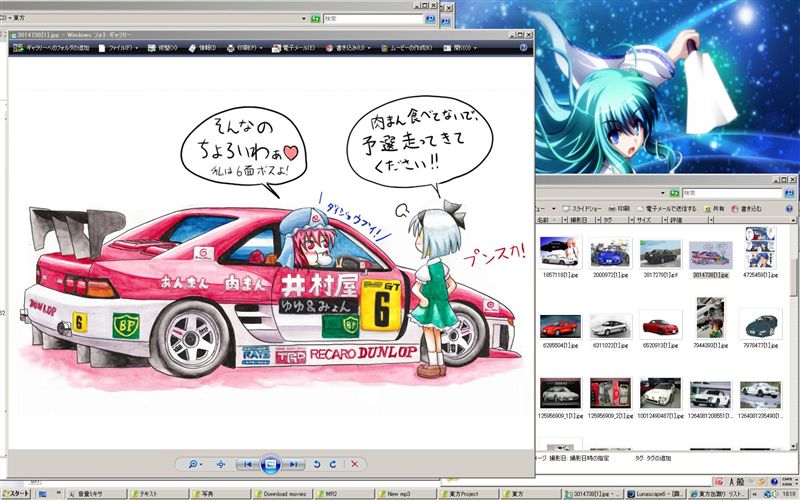
Task: Click 撮影日時の指定 in the details pane
Action: [x=589, y=458]
